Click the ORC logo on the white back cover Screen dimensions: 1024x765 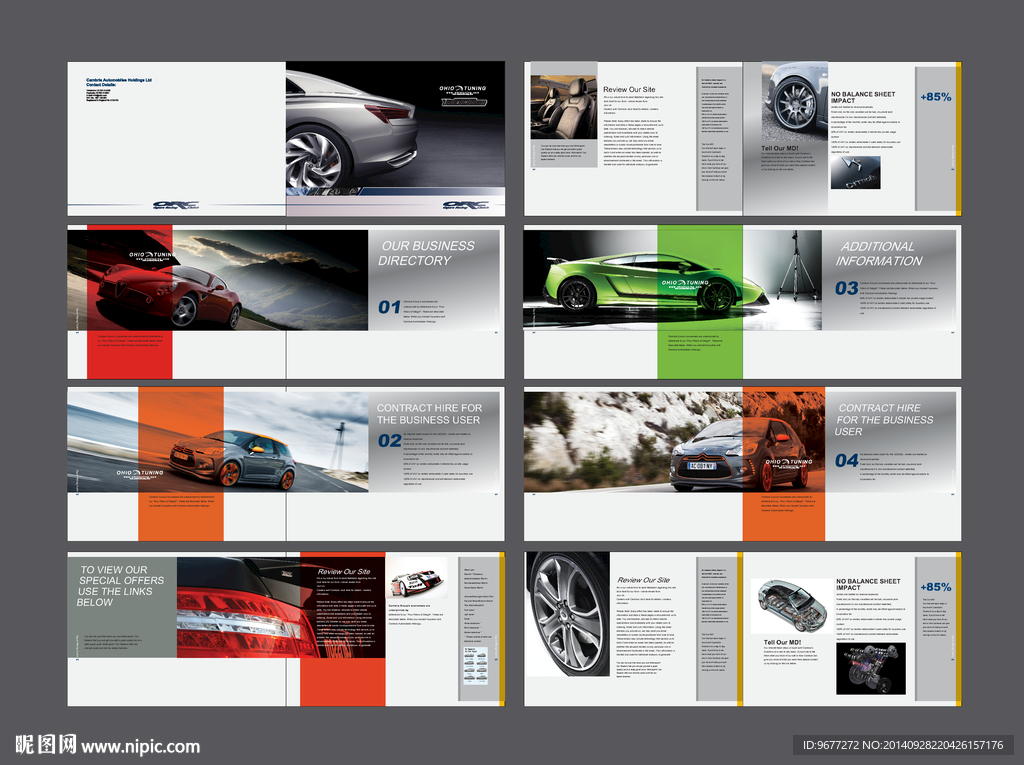click(x=175, y=205)
